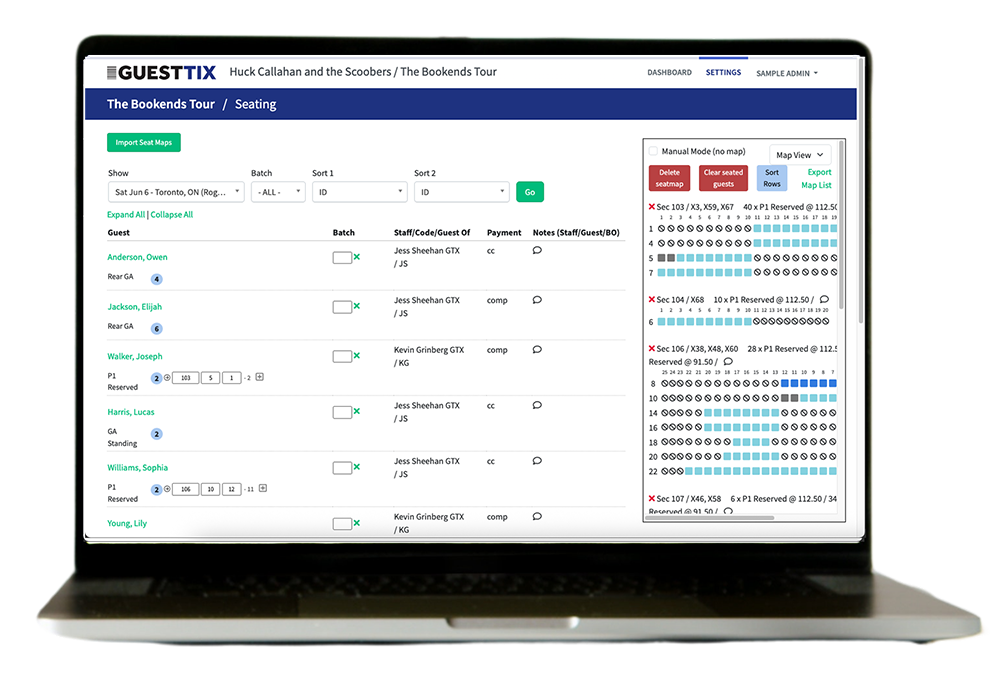
Task: Click the Expand All link
Action: point(126,215)
